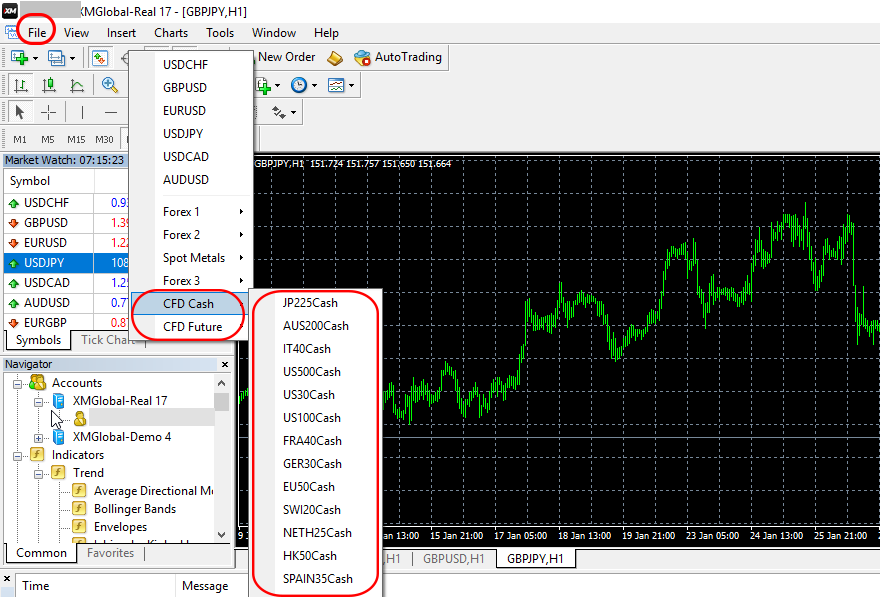This screenshot has height=597, width=880.
Task: Click the New Order button
Action: click(286, 57)
